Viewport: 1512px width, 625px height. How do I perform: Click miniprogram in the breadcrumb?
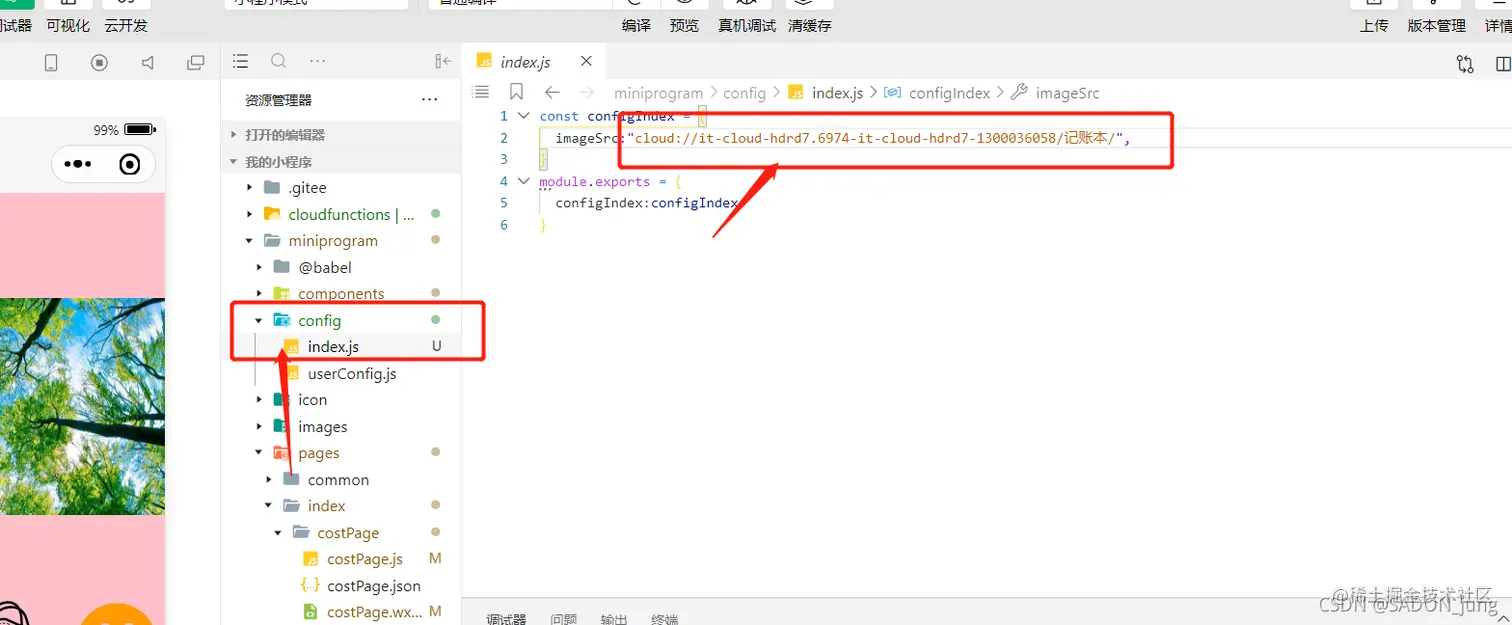click(x=658, y=93)
